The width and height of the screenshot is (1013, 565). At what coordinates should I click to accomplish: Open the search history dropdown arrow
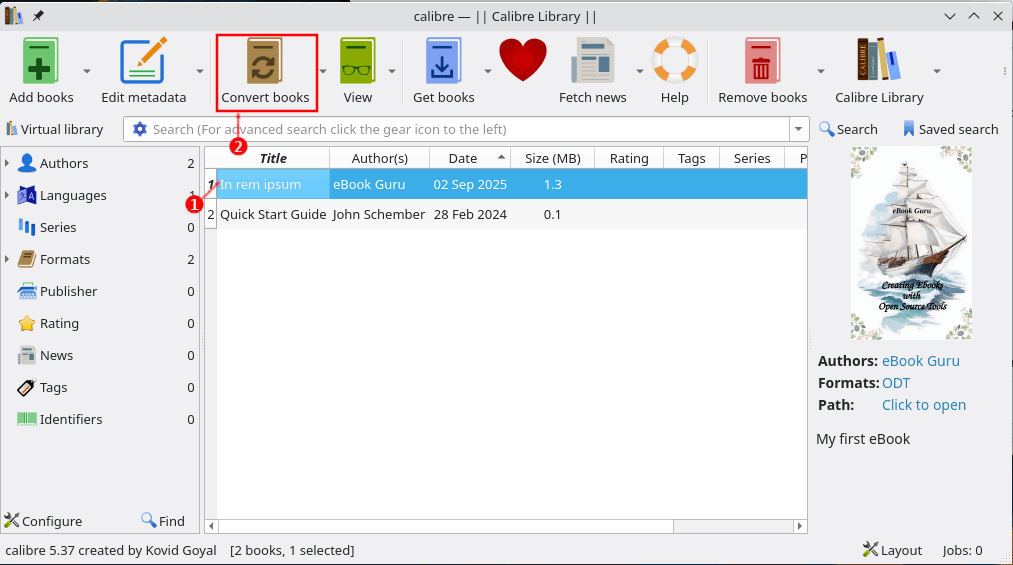(x=798, y=129)
